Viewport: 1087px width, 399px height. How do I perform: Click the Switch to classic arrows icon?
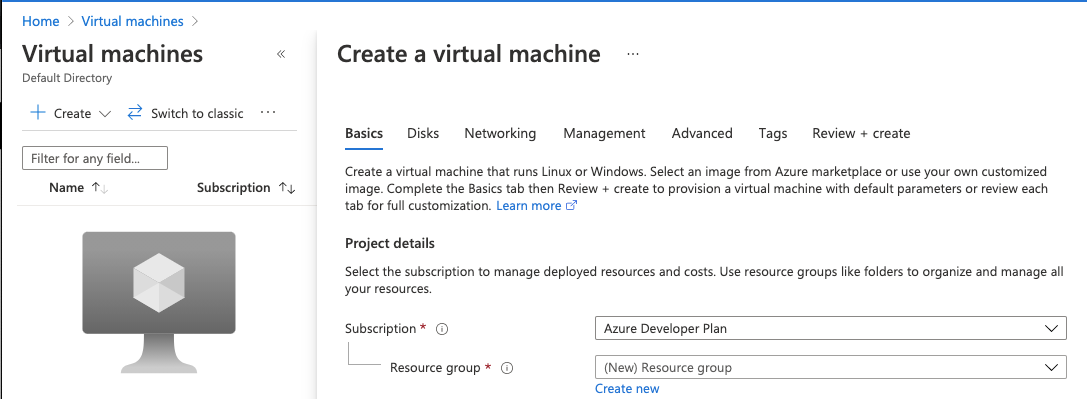134,112
